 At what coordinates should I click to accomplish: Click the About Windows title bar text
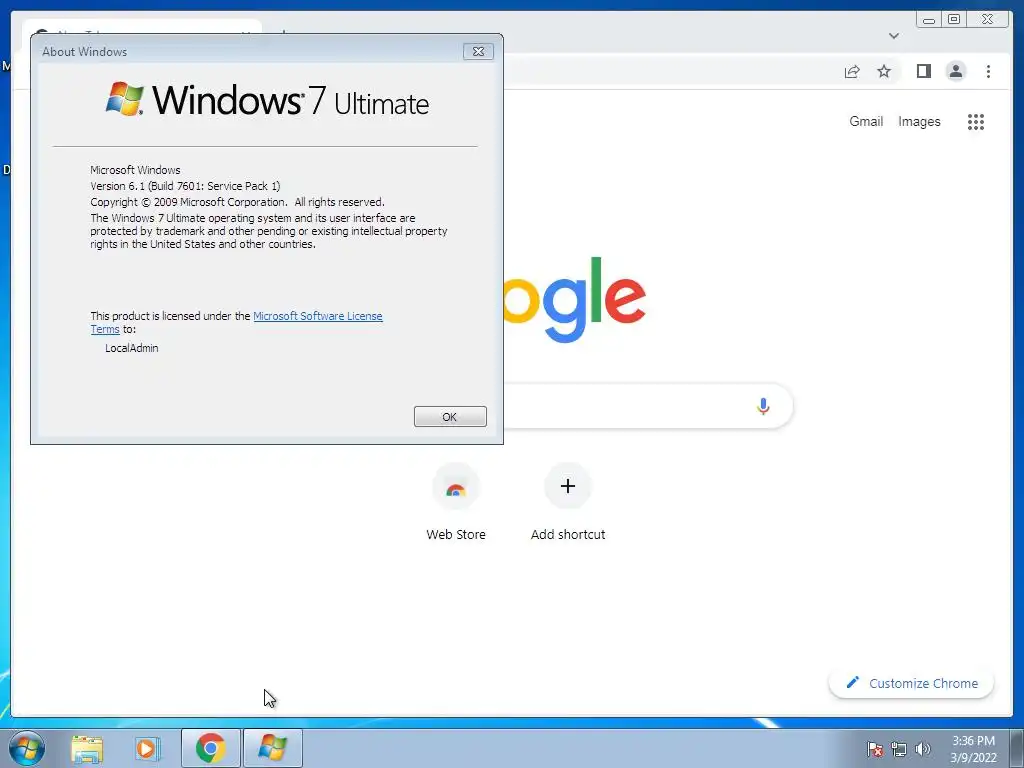(85, 52)
